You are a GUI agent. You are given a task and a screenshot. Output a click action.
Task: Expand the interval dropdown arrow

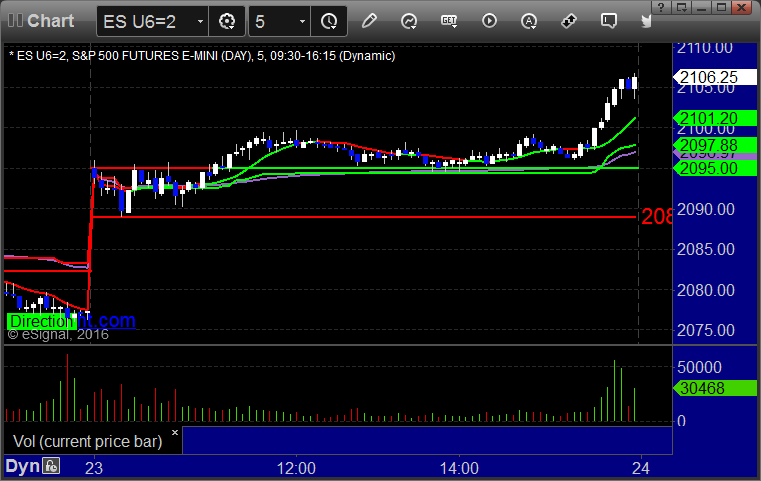pos(302,22)
